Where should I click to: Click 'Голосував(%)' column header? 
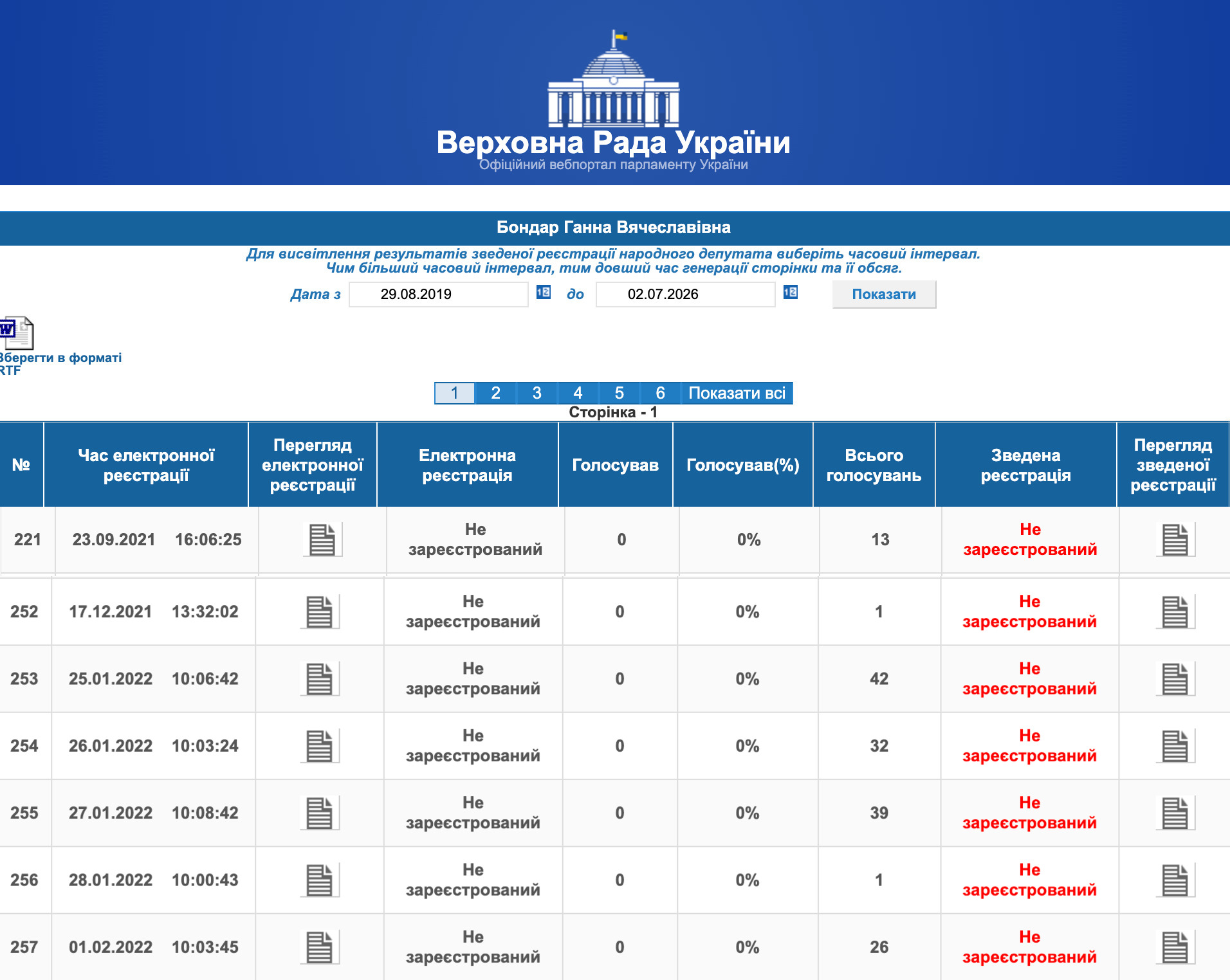point(743,465)
